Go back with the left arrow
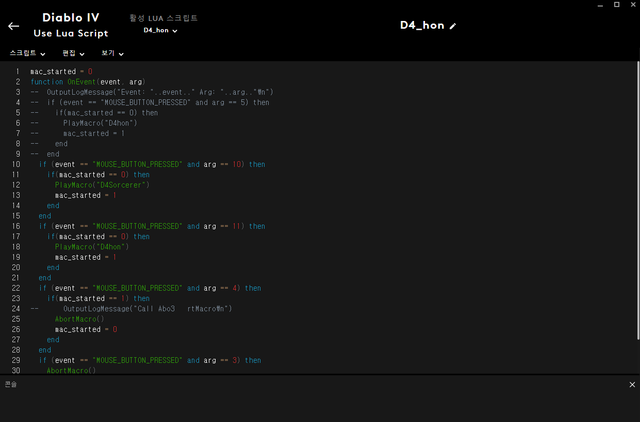This screenshot has width=640, height=422. (x=13, y=26)
